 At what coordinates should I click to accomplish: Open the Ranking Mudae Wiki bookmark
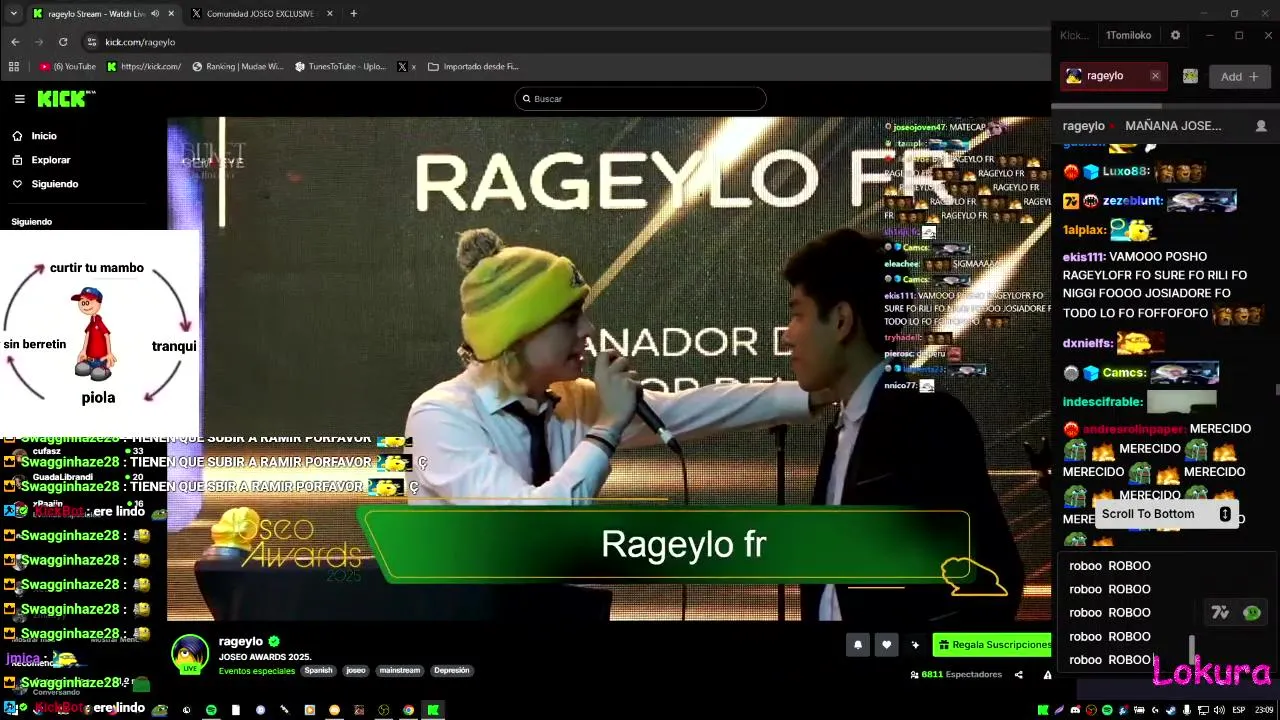point(237,67)
